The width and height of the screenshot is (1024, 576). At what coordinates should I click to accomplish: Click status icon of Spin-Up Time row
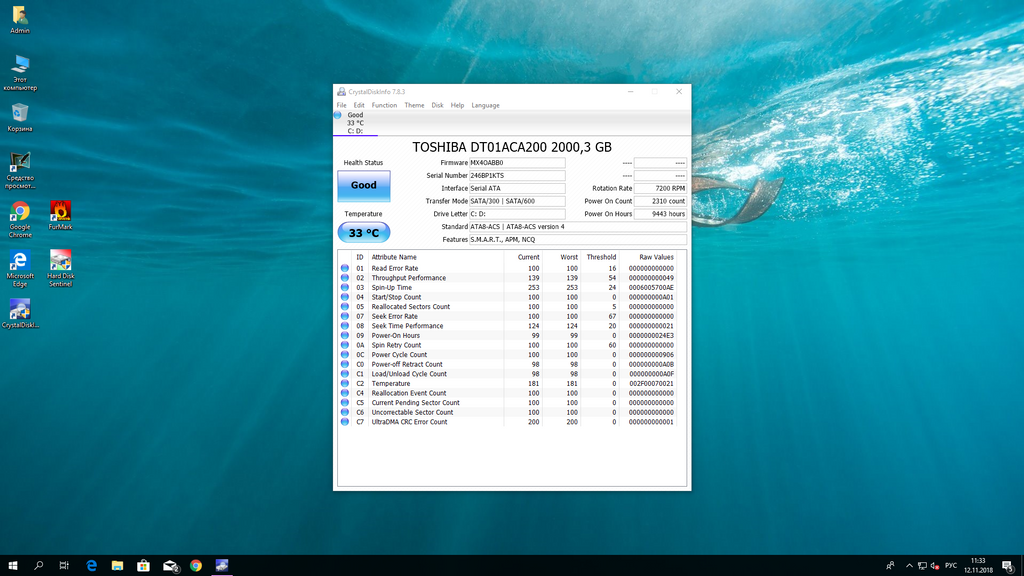(x=345, y=287)
